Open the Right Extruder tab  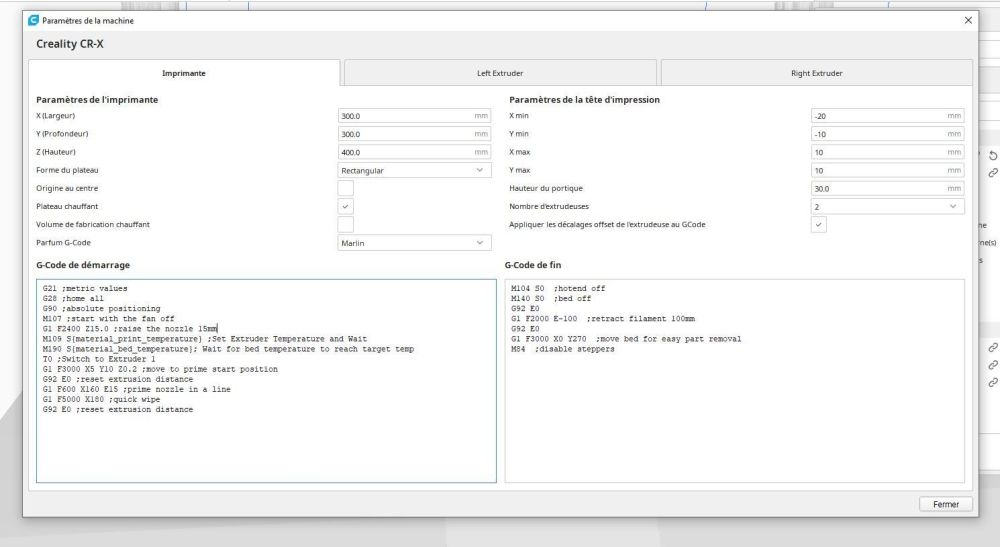point(816,73)
